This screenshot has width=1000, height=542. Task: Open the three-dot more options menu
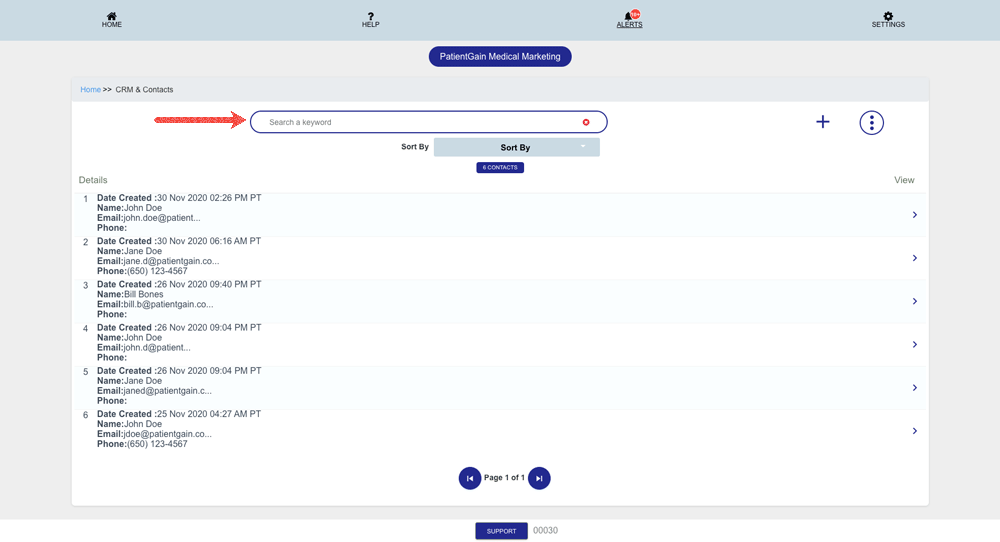click(871, 122)
